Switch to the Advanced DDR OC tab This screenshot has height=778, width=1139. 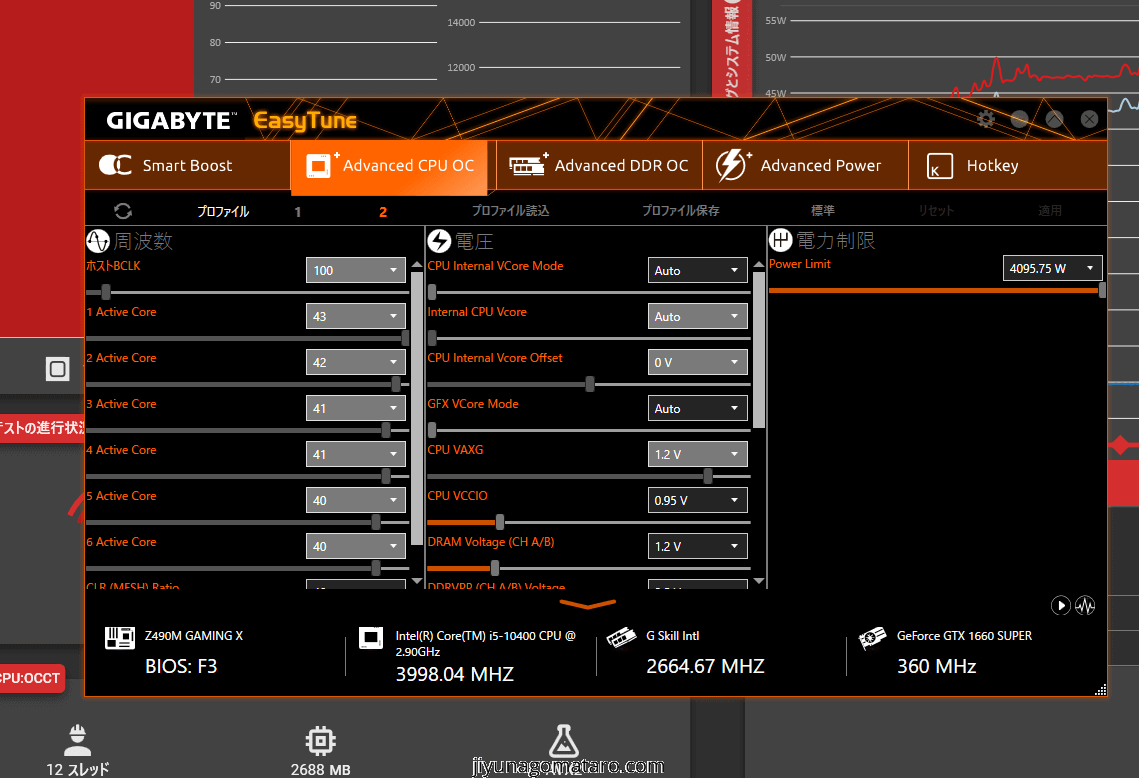click(599, 166)
